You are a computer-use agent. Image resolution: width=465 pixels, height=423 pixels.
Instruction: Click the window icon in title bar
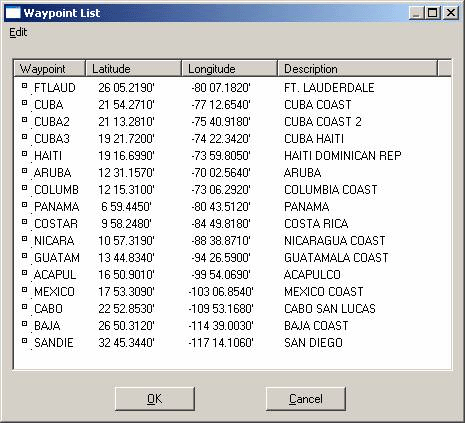click(x=13, y=13)
